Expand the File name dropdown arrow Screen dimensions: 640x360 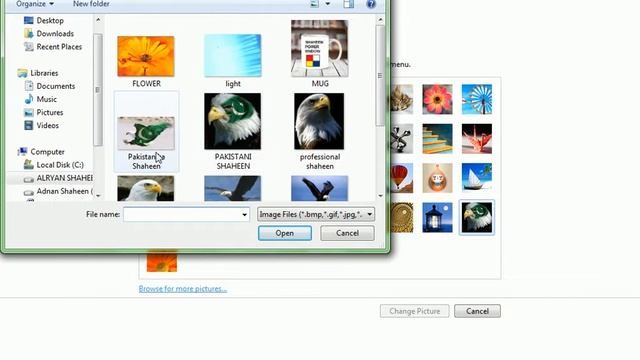[x=244, y=215]
